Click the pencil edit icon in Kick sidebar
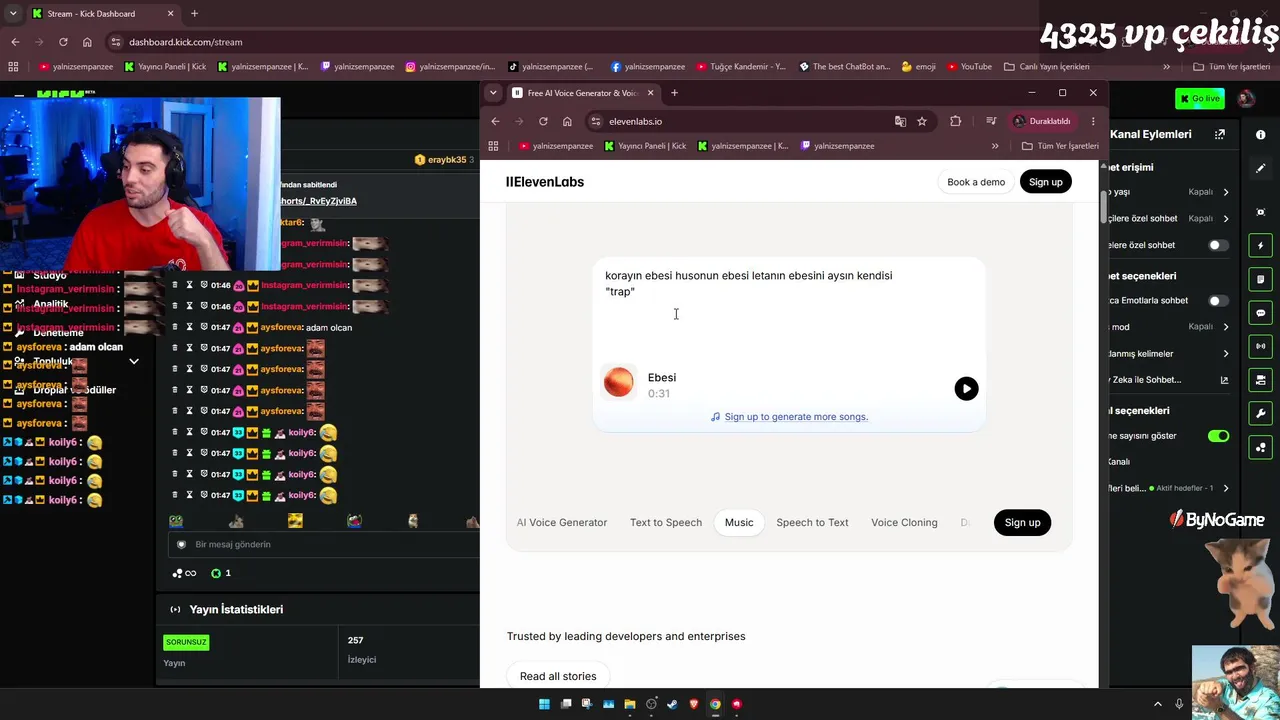1280x720 pixels. point(1260,168)
